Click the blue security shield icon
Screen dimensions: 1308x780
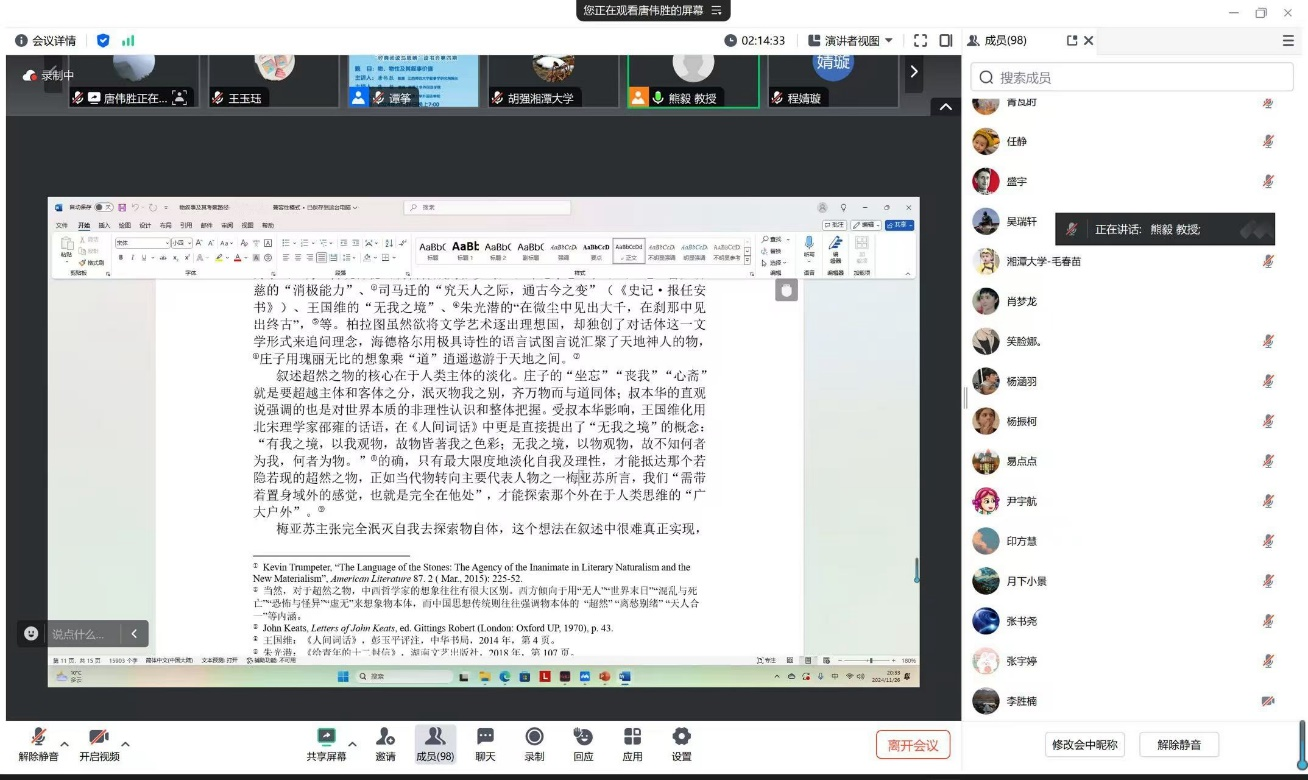103,41
